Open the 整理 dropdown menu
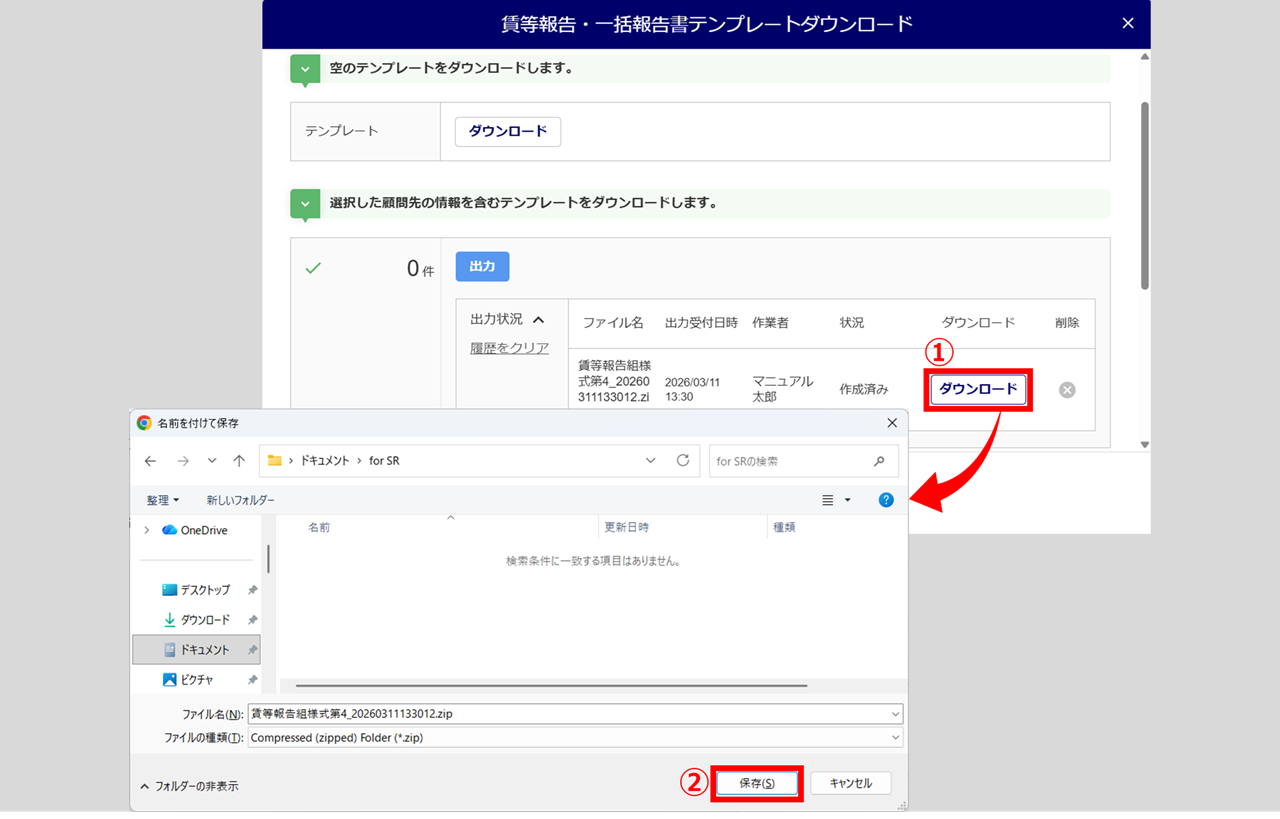Image resolution: width=1280 pixels, height=819 pixels. click(163, 500)
